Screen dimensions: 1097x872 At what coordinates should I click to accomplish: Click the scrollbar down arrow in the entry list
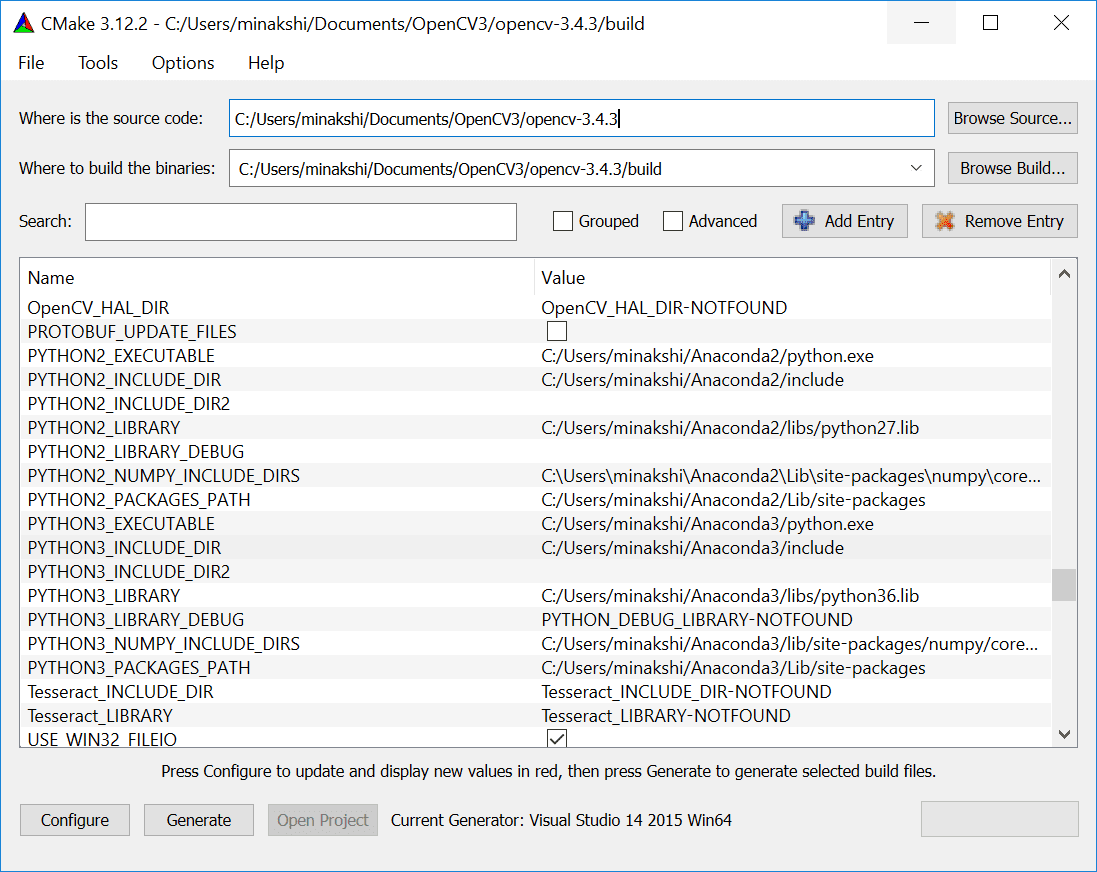[x=1064, y=734]
